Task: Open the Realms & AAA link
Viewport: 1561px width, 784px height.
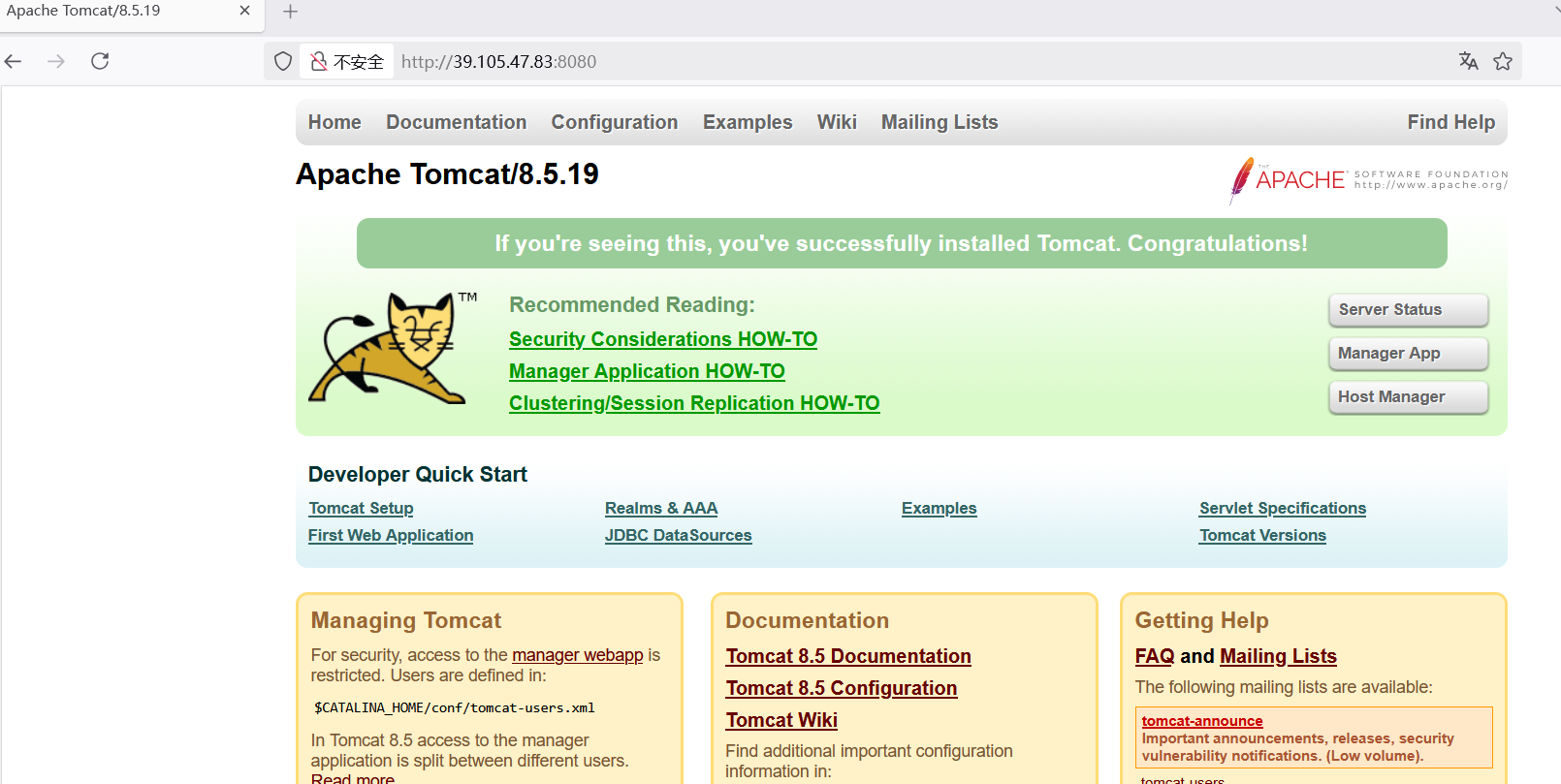Action: click(x=661, y=509)
